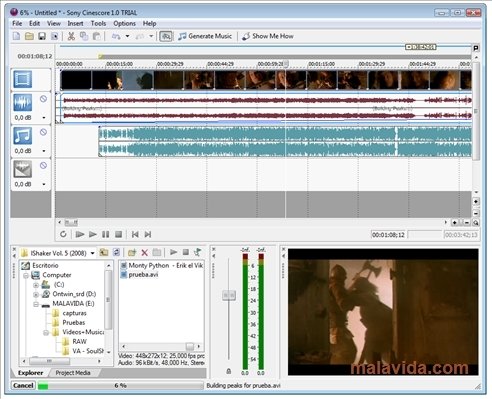Select the Pruebas folder
This screenshot has width=492, height=399.
click(74, 322)
